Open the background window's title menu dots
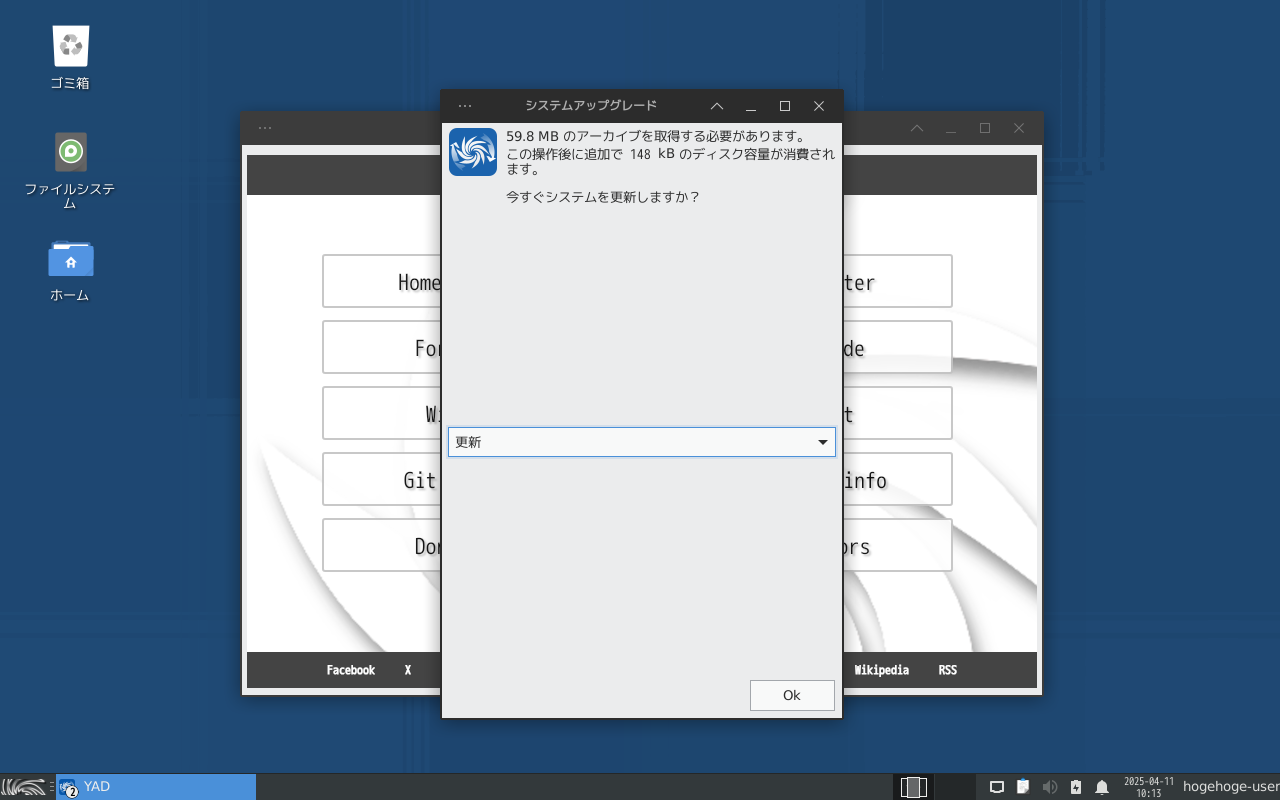 click(265, 128)
